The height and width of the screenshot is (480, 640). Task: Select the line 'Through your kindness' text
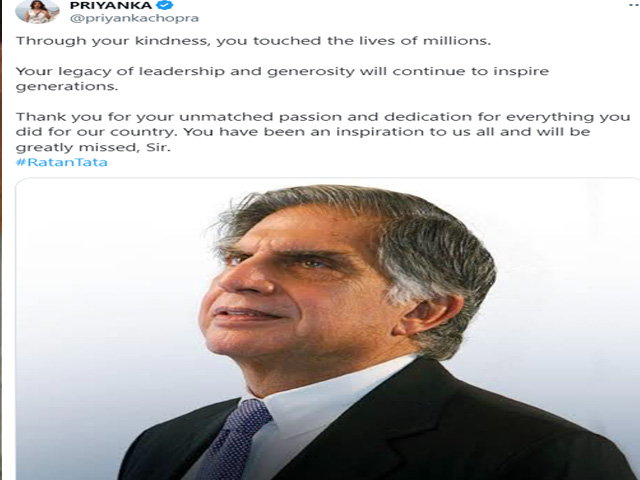pos(253,41)
